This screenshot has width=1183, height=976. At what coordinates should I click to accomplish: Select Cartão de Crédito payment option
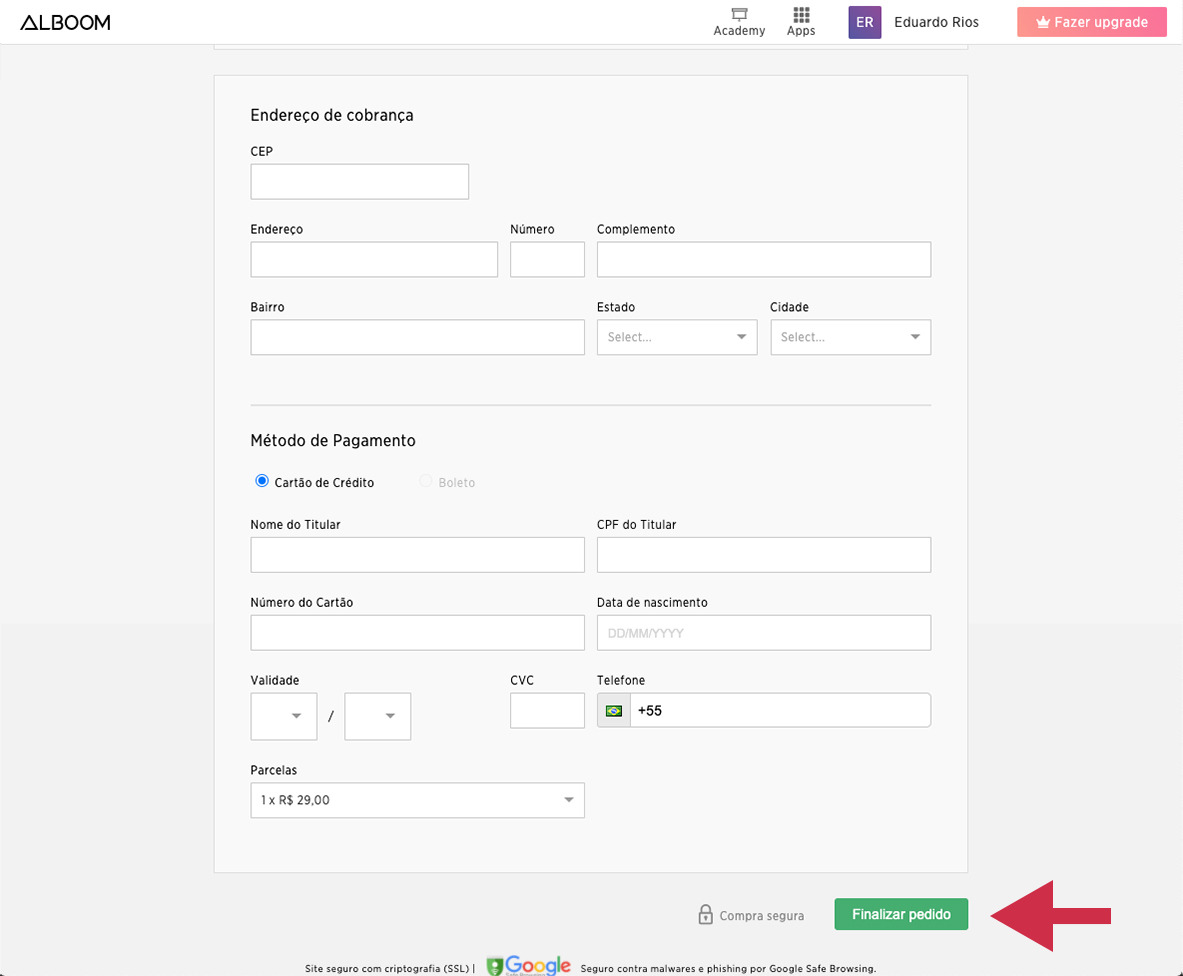(x=263, y=481)
